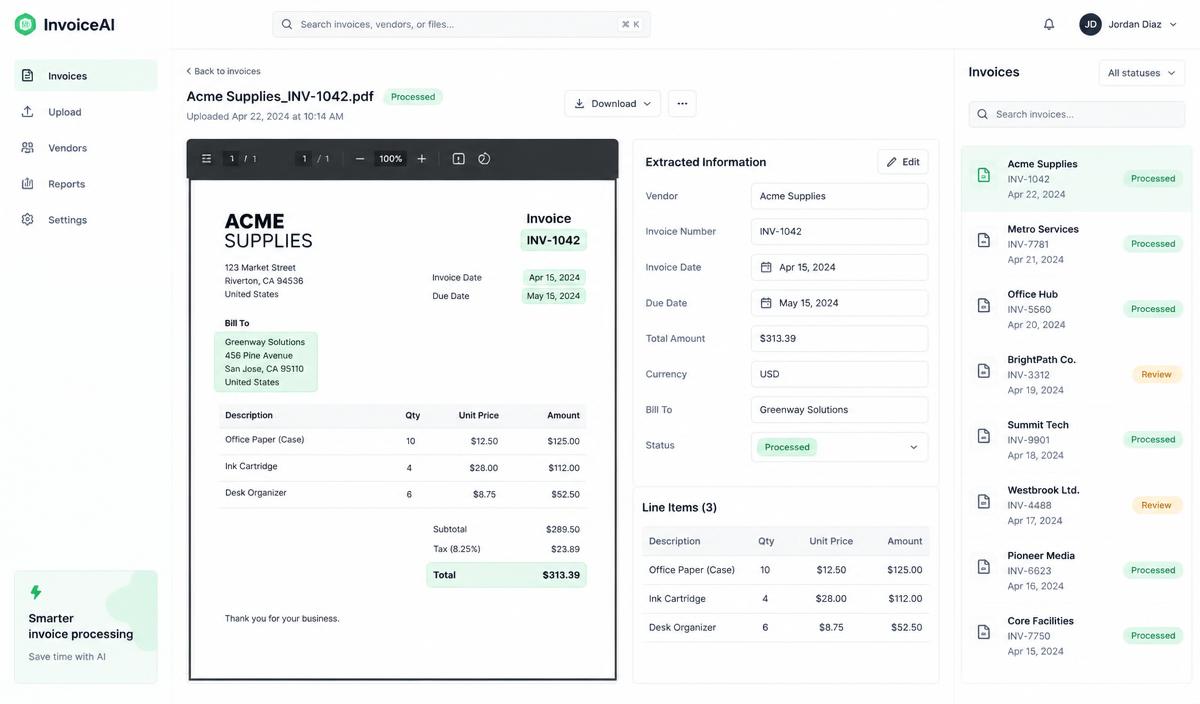Click the Edit button in Extracted Information
The width and height of the screenshot is (1200, 704).
(x=903, y=162)
